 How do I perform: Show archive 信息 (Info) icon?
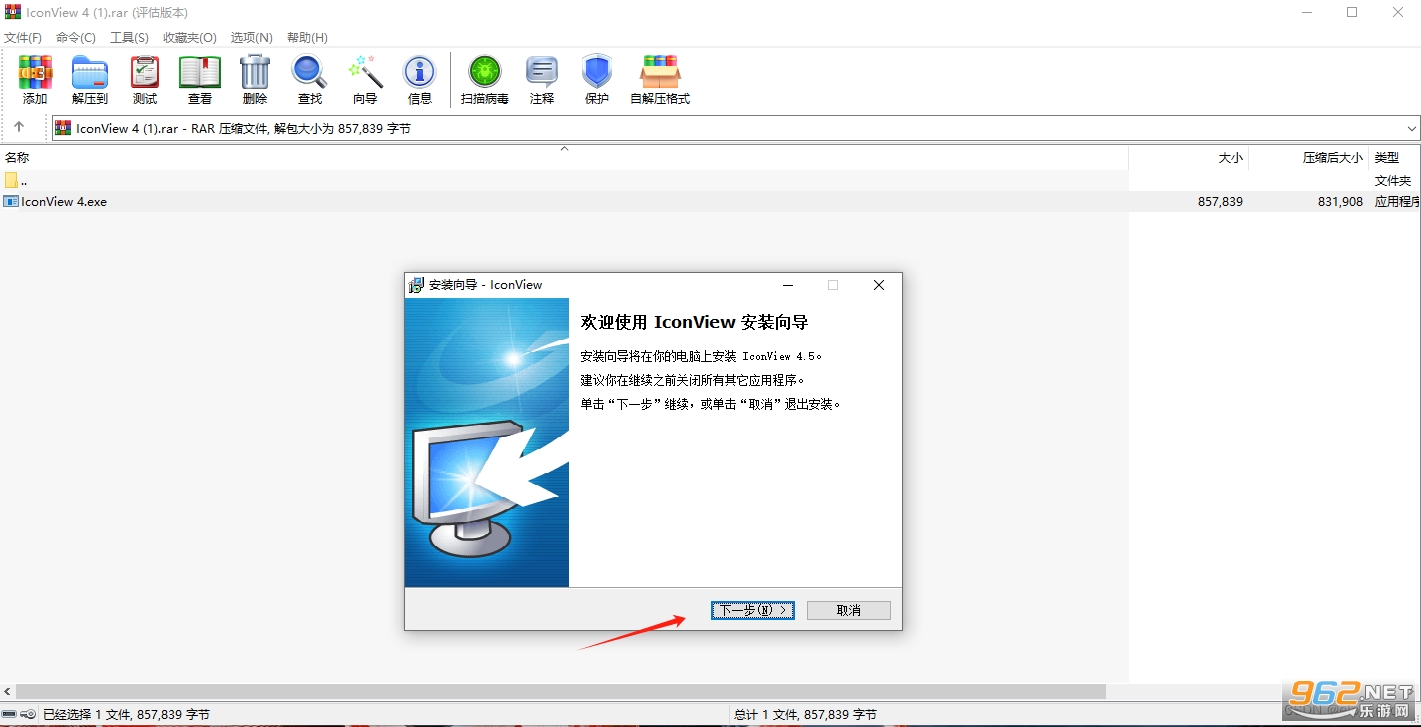point(420,80)
